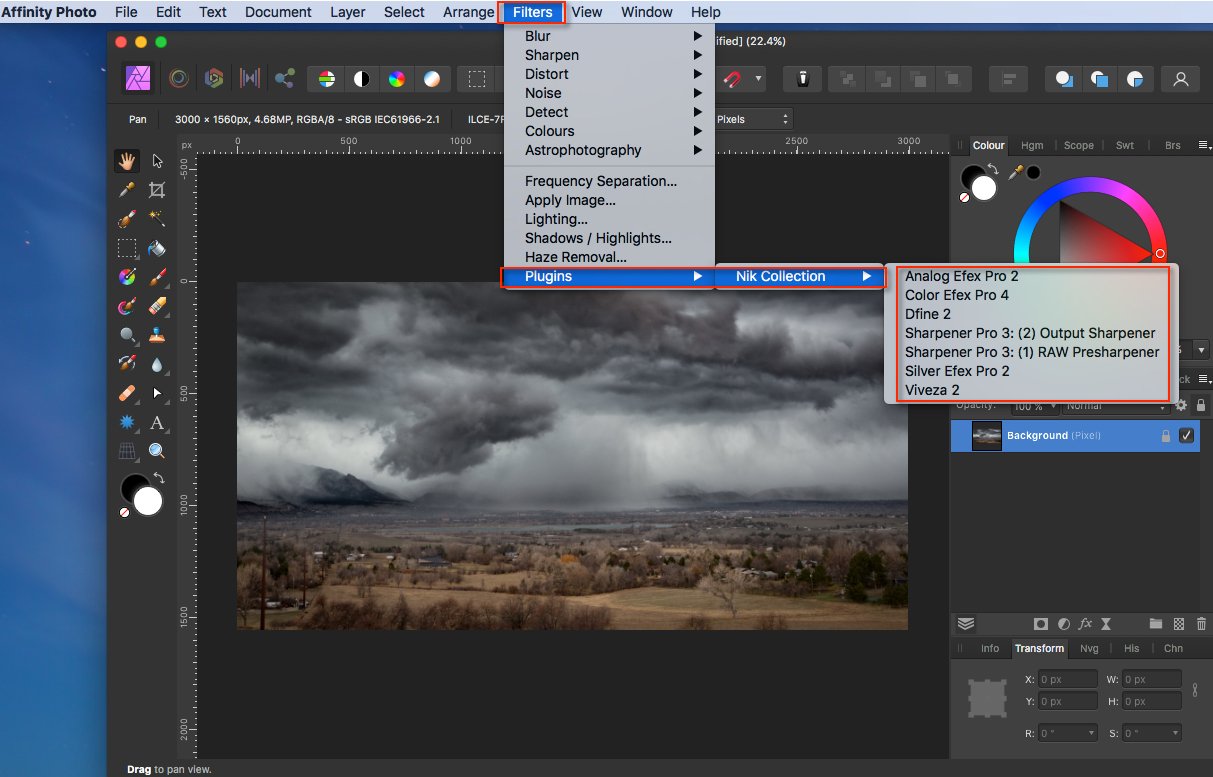
Task: Switch to the Transform tab
Action: coord(1039,648)
